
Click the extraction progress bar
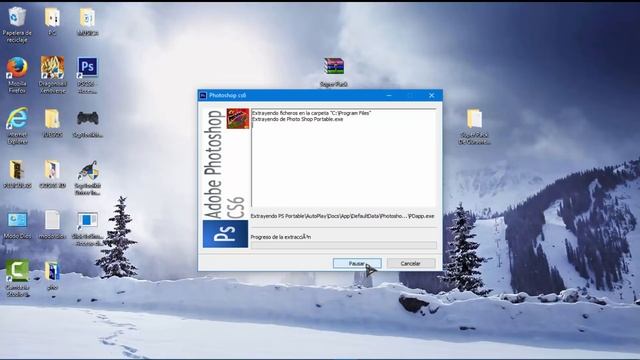(344, 245)
